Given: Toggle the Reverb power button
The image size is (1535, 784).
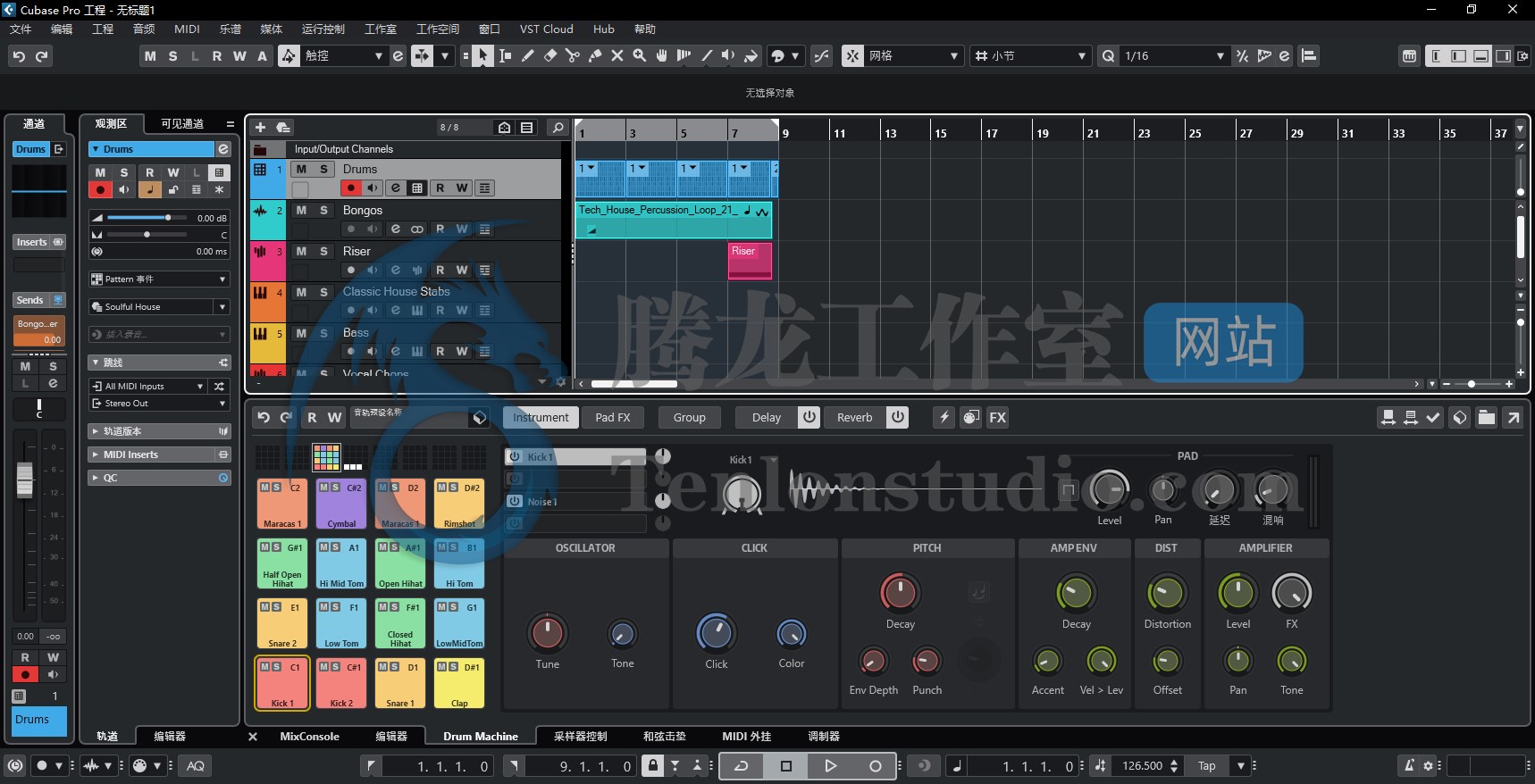Looking at the screenshot, I should point(898,417).
